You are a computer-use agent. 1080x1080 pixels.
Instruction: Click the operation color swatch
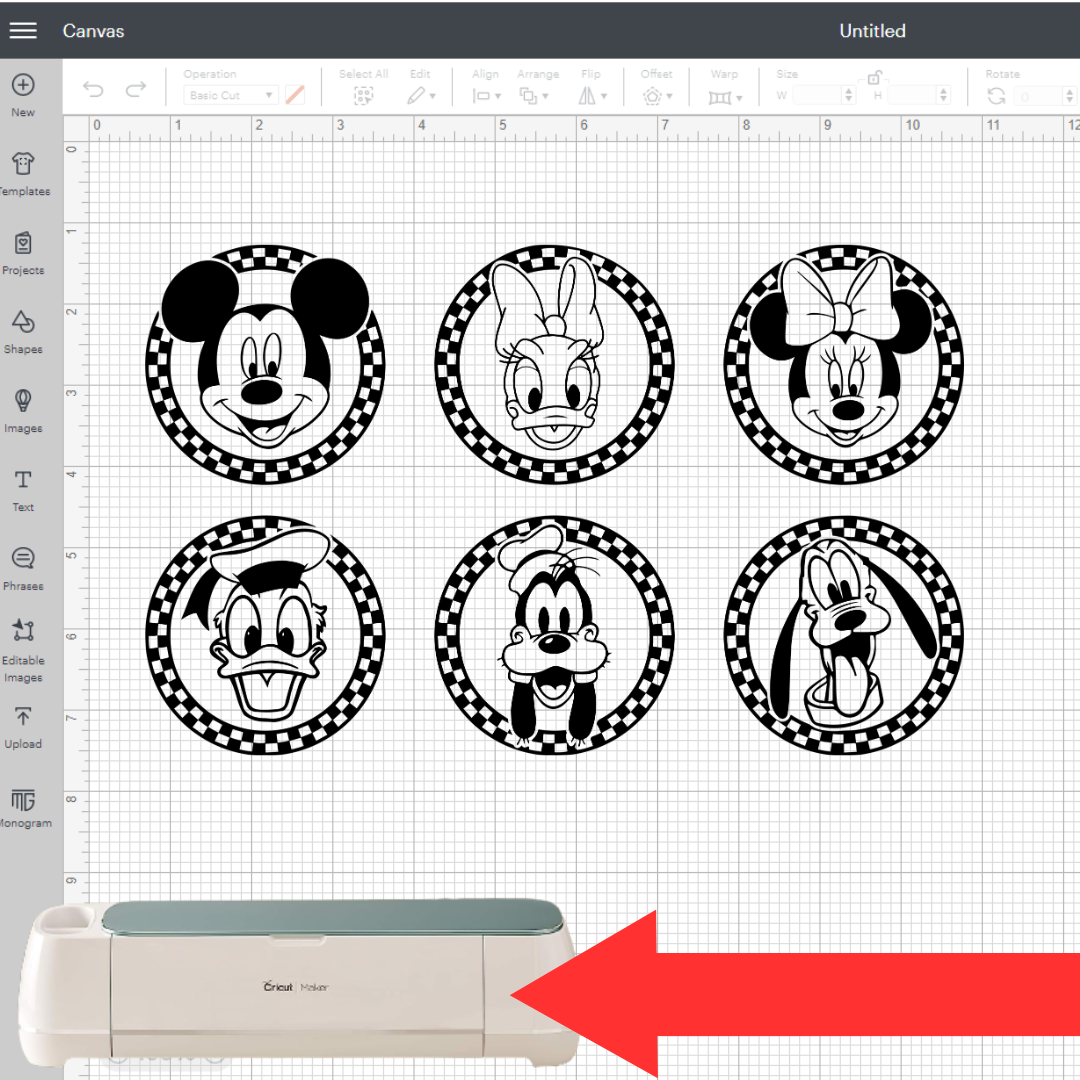(x=295, y=95)
